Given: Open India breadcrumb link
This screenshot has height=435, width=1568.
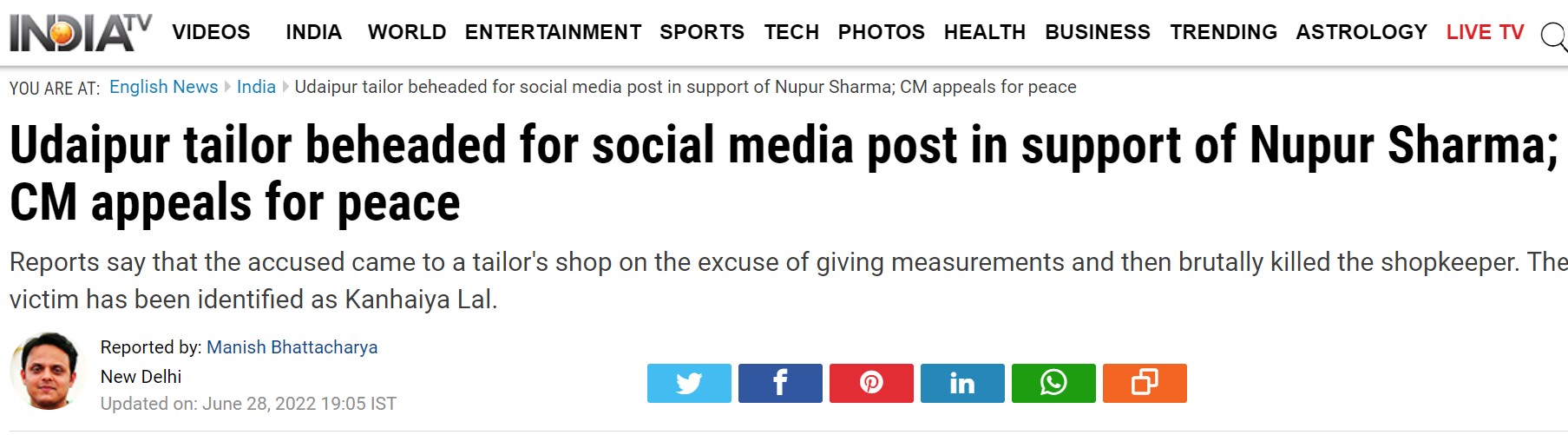Looking at the screenshot, I should (x=256, y=87).
